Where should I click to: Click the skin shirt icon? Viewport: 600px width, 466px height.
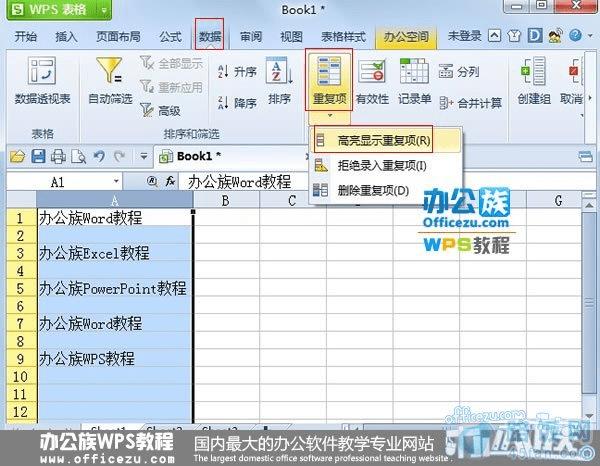514,36
